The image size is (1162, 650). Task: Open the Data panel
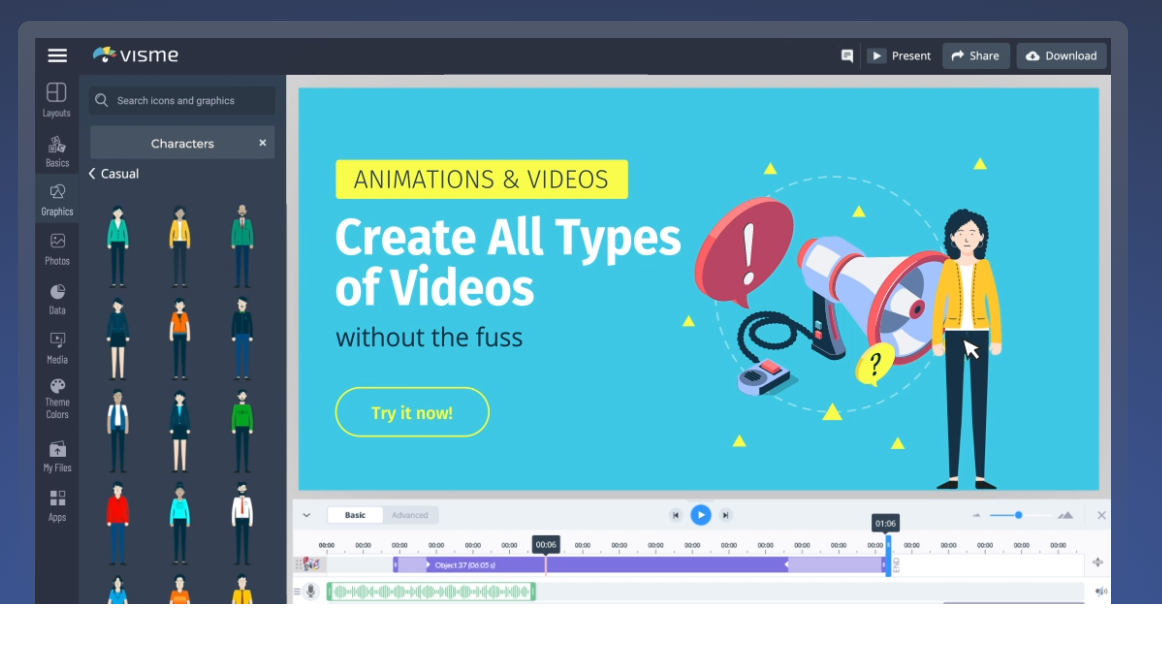click(x=57, y=299)
